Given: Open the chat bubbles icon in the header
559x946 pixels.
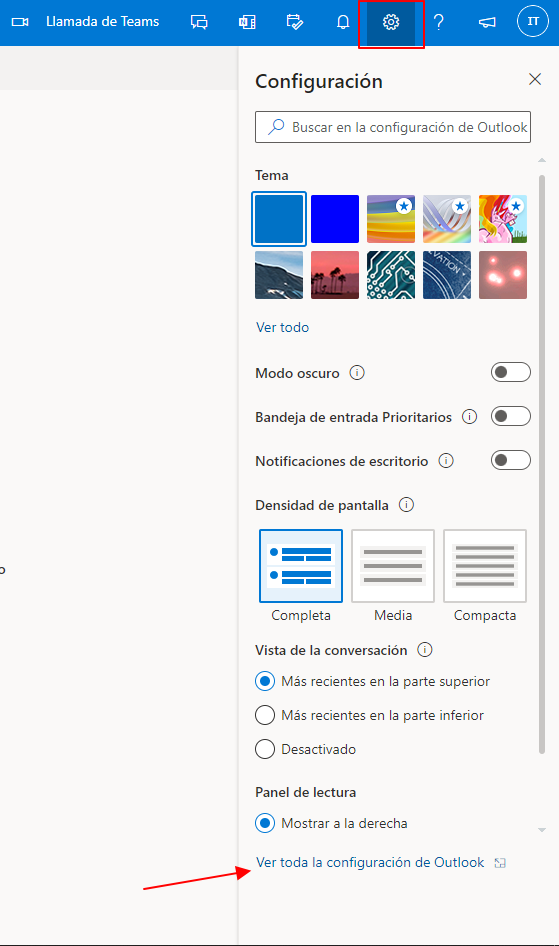Looking at the screenshot, I should point(199,22).
